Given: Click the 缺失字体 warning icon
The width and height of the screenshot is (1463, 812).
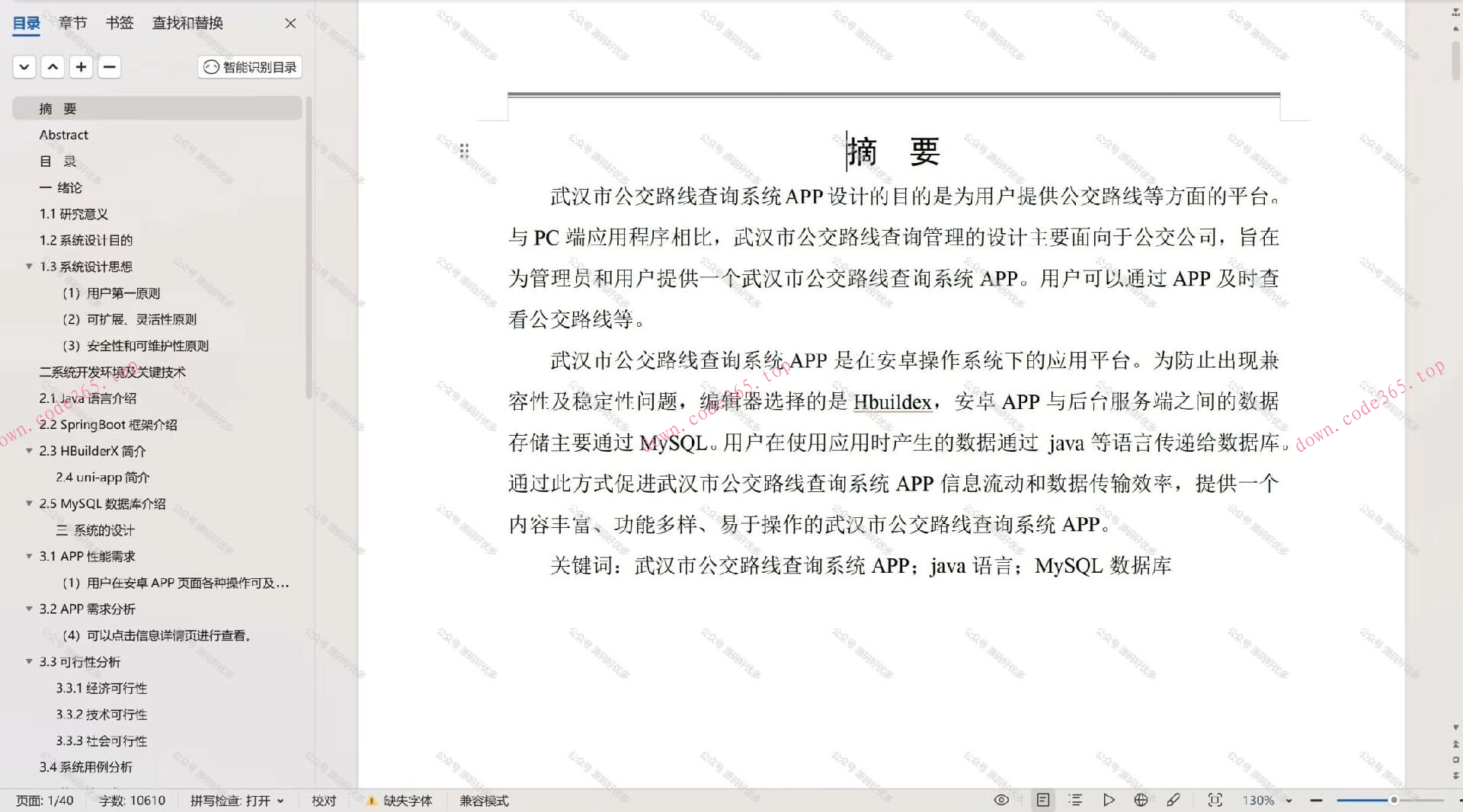Looking at the screenshot, I should pyautogui.click(x=372, y=801).
